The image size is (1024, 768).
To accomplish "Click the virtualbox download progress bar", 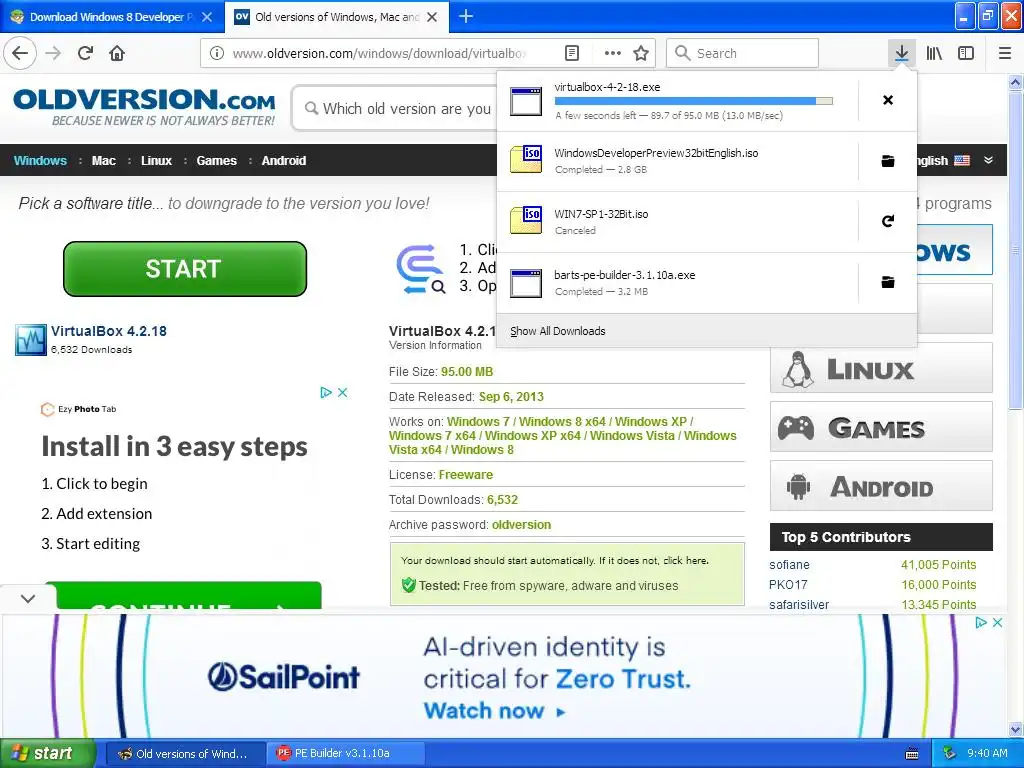I will click(694, 101).
